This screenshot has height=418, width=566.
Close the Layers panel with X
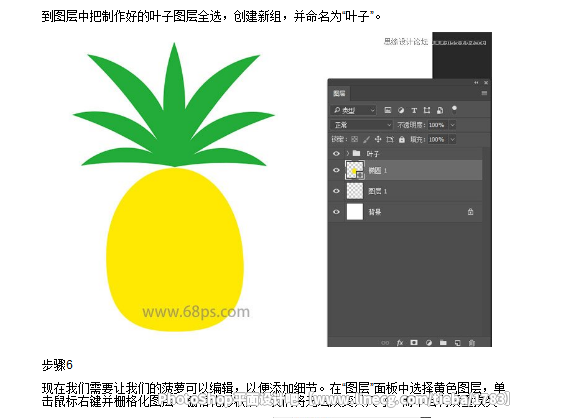486,83
